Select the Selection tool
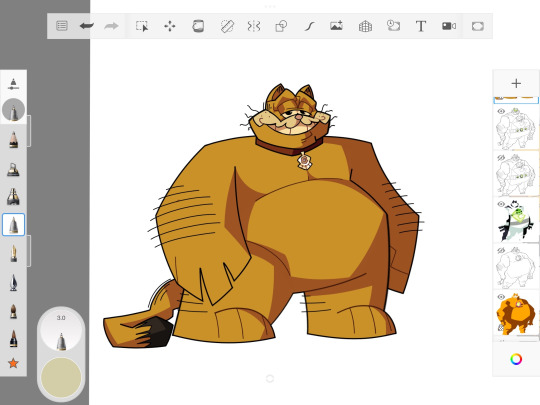This screenshot has height=405, width=540. pos(142,26)
